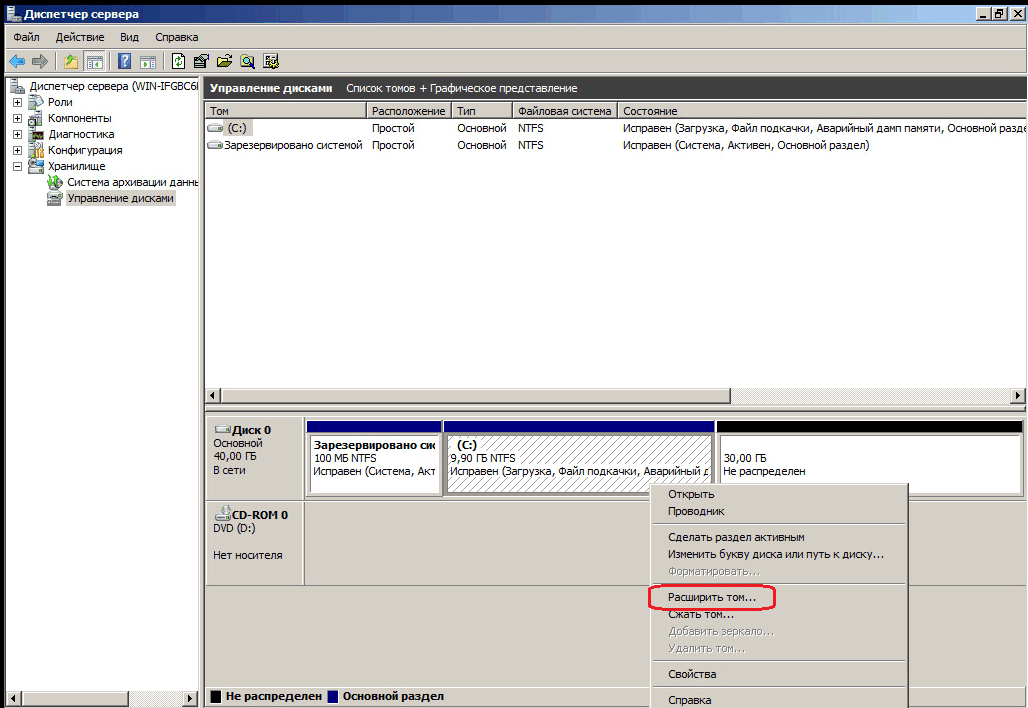Select the Диспетчер сервера root tree item
This screenshot has height=708, width=1028.
click(x=113, y=86)
